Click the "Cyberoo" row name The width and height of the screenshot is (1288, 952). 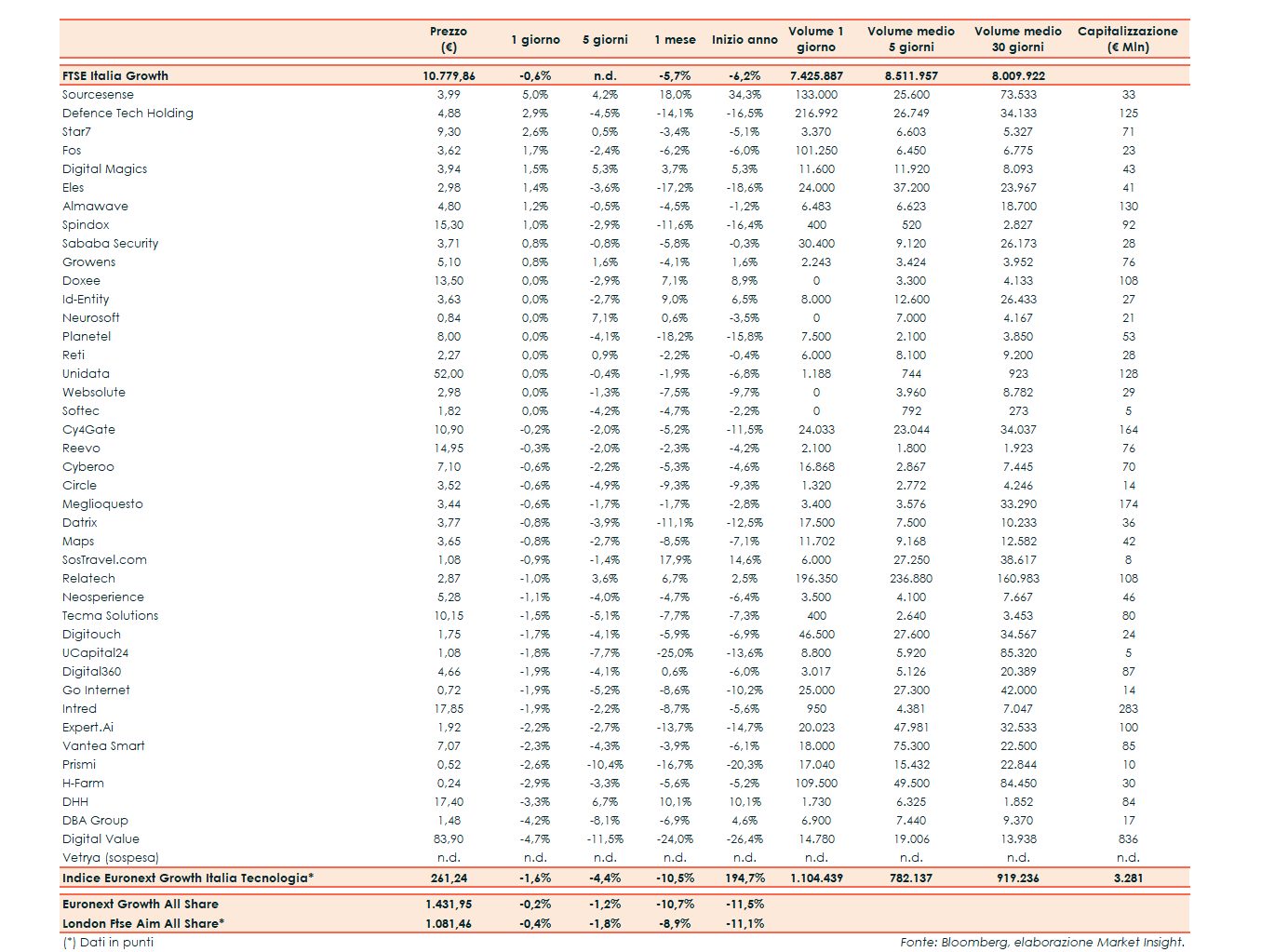87,466
